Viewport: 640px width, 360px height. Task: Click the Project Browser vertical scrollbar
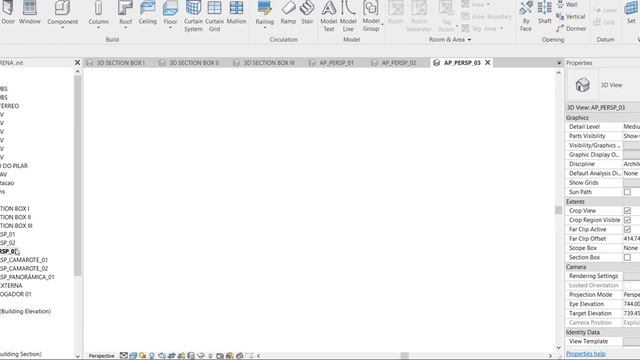(78, 176)
